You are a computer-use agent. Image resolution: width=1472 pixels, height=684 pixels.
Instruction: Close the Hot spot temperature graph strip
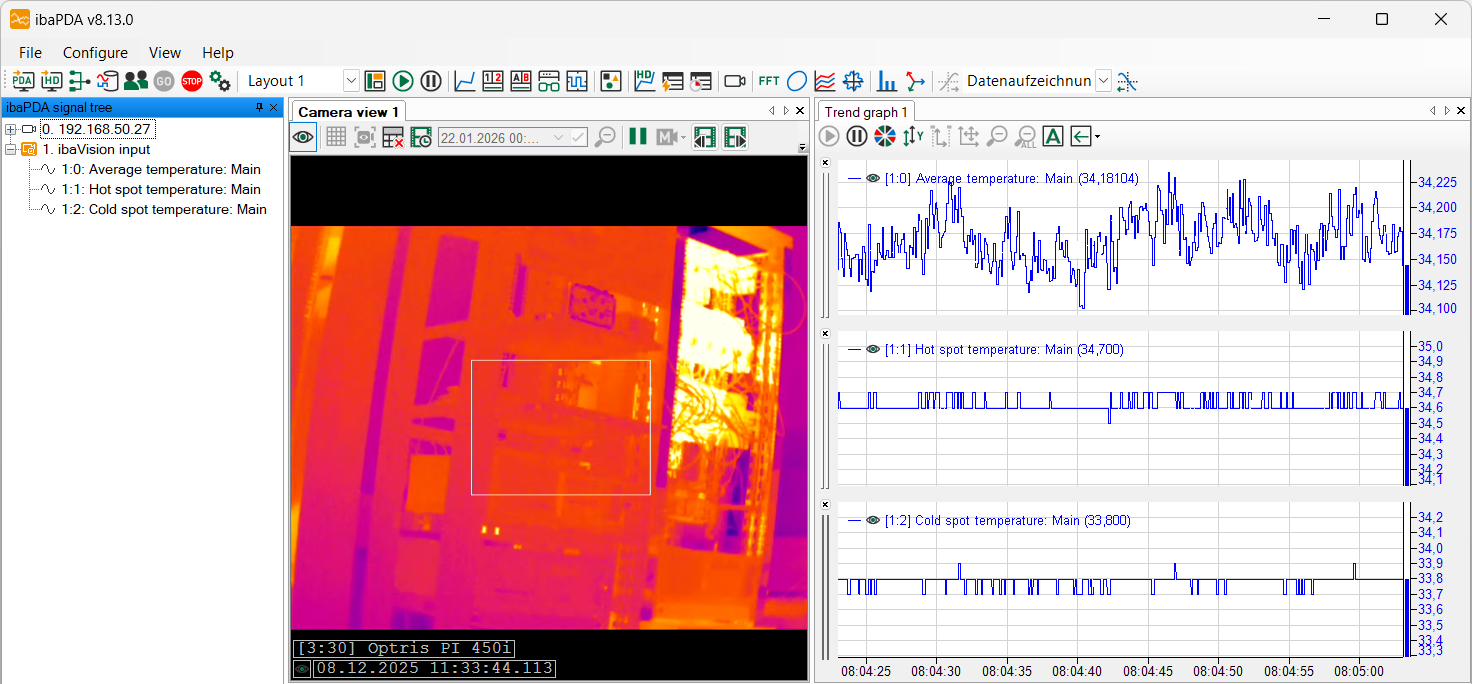point(825,333)
